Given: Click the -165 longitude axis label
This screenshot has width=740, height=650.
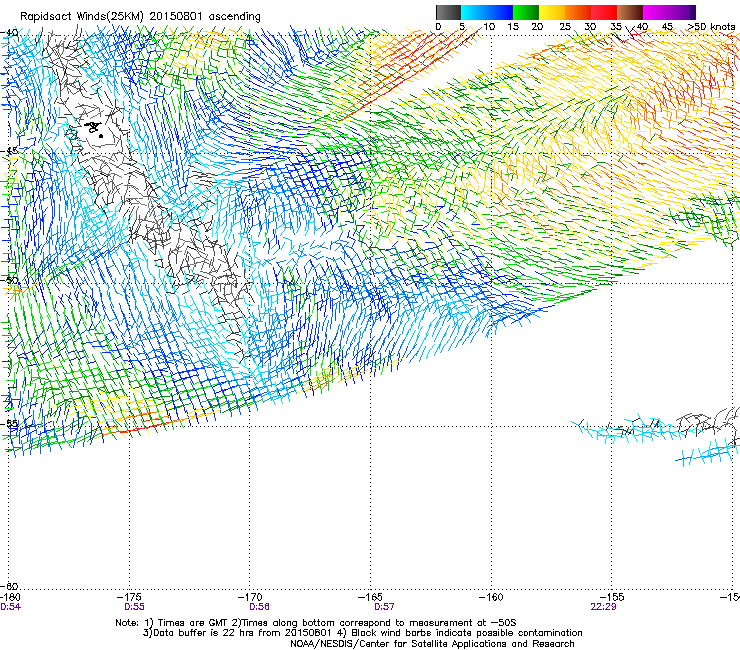Looking at the screenshot, I should point(371,597).
